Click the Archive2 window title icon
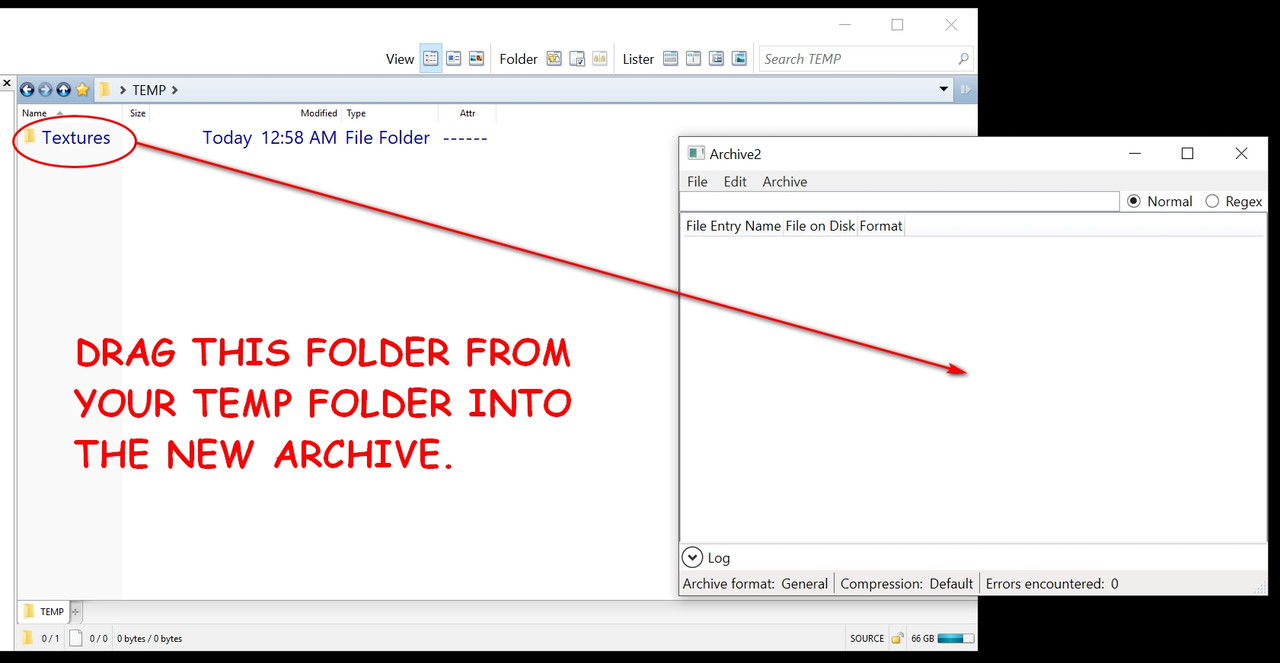Viewport: 1280px width, 663px height. click(696, 153)
